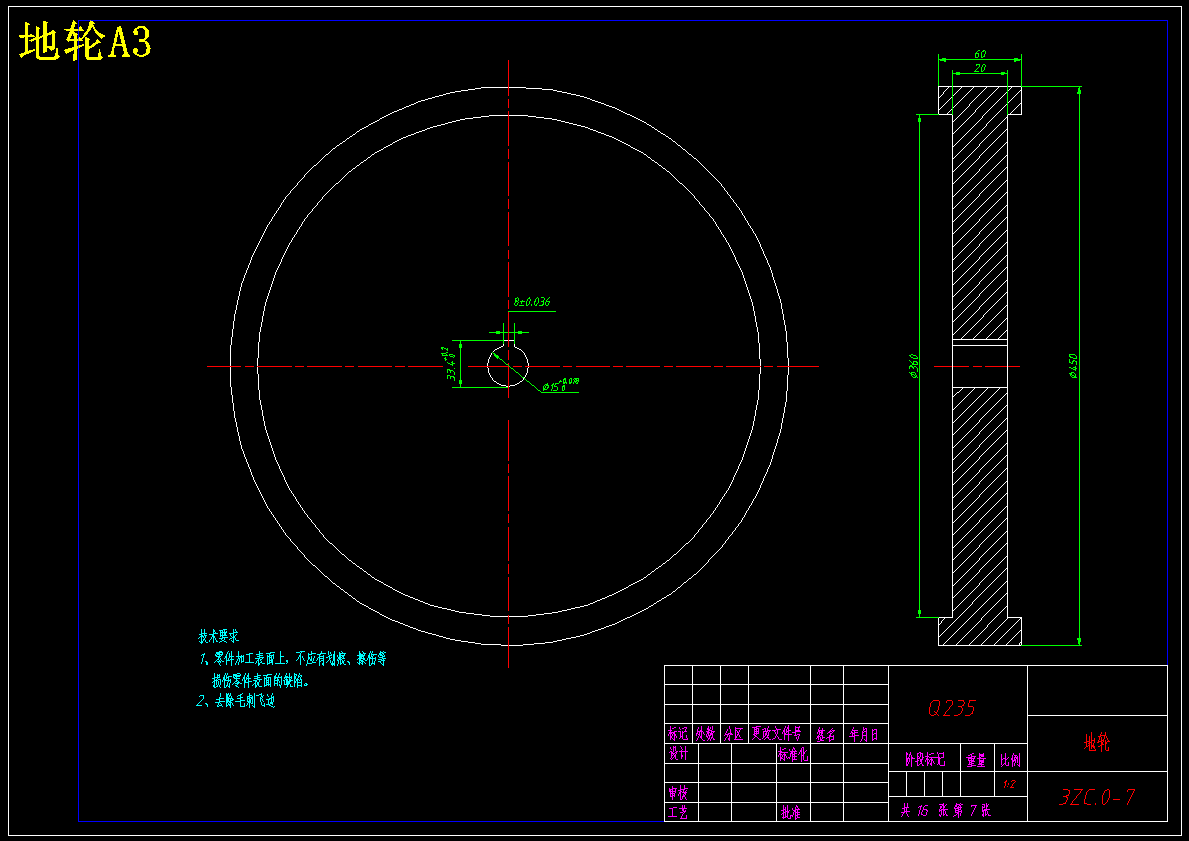Click the '审核' label in title block
1189x841 pixels.
(678, 793)
